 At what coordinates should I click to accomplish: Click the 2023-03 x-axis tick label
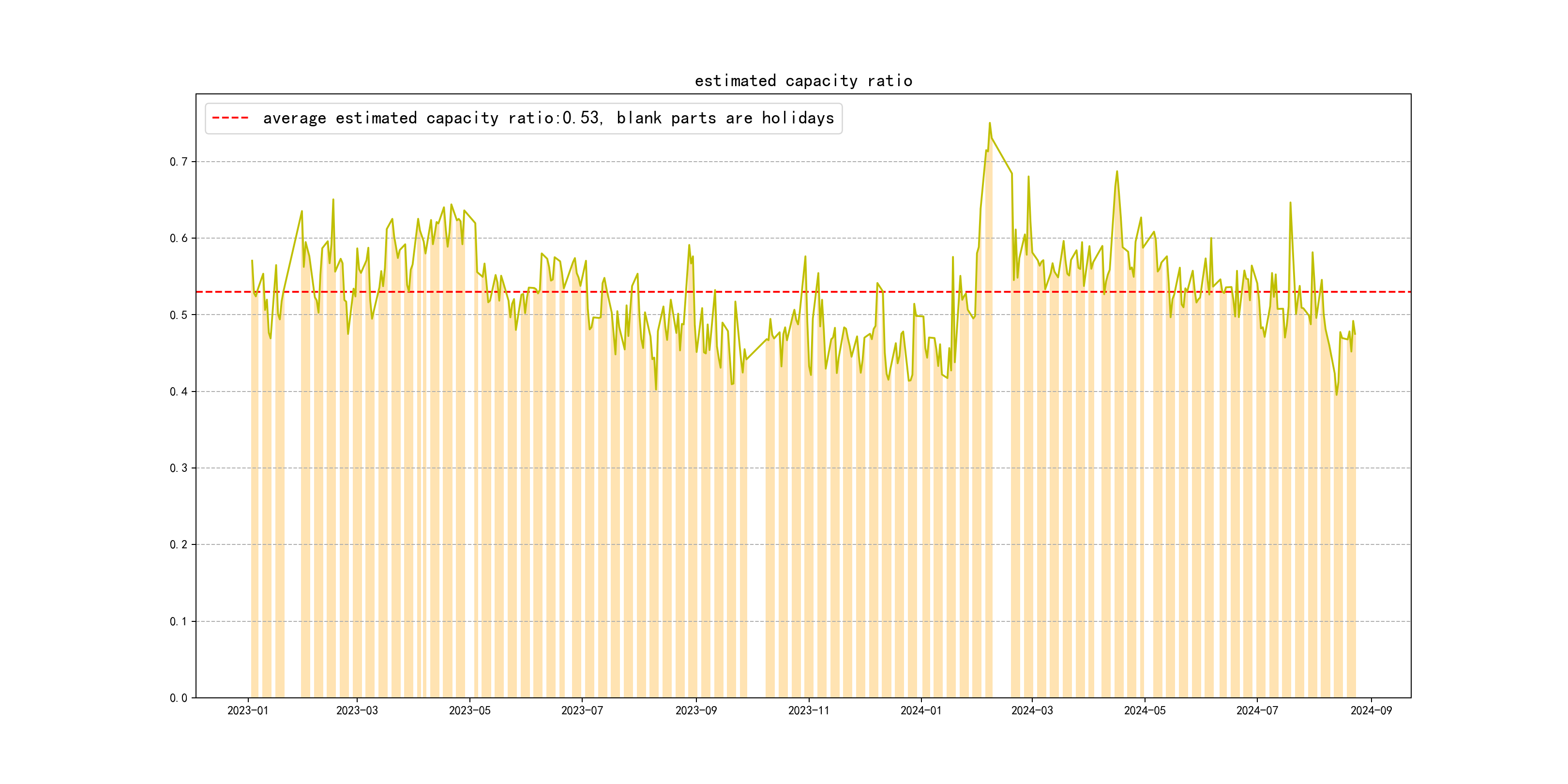coord(357,710)
